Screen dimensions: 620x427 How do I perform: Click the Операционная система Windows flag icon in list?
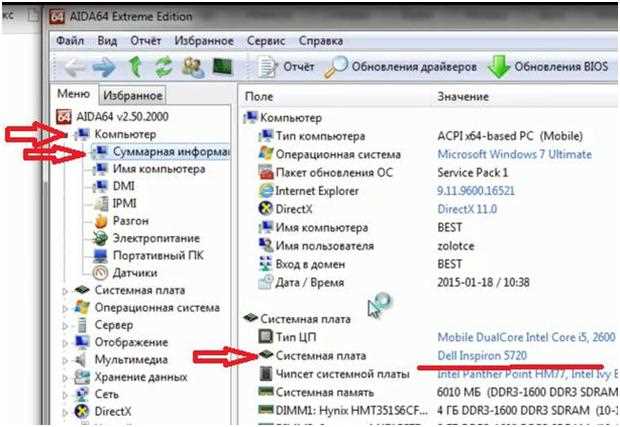(266, 153)
